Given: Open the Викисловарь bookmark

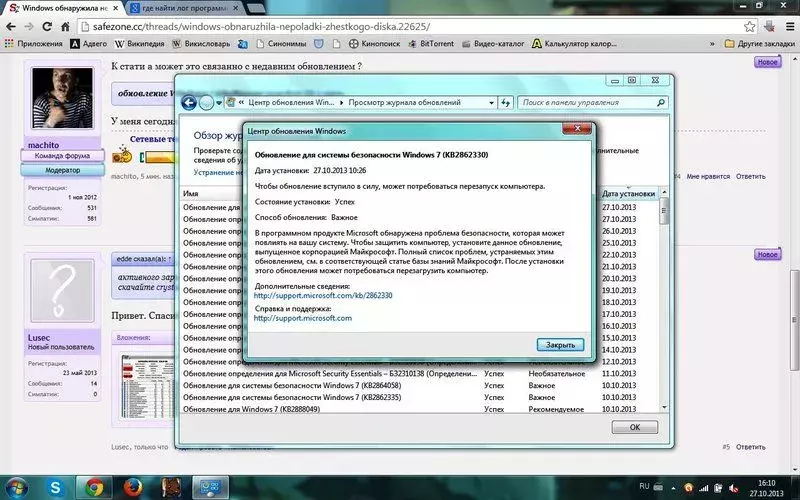Looking at the screenshot, I should (201, 44).
